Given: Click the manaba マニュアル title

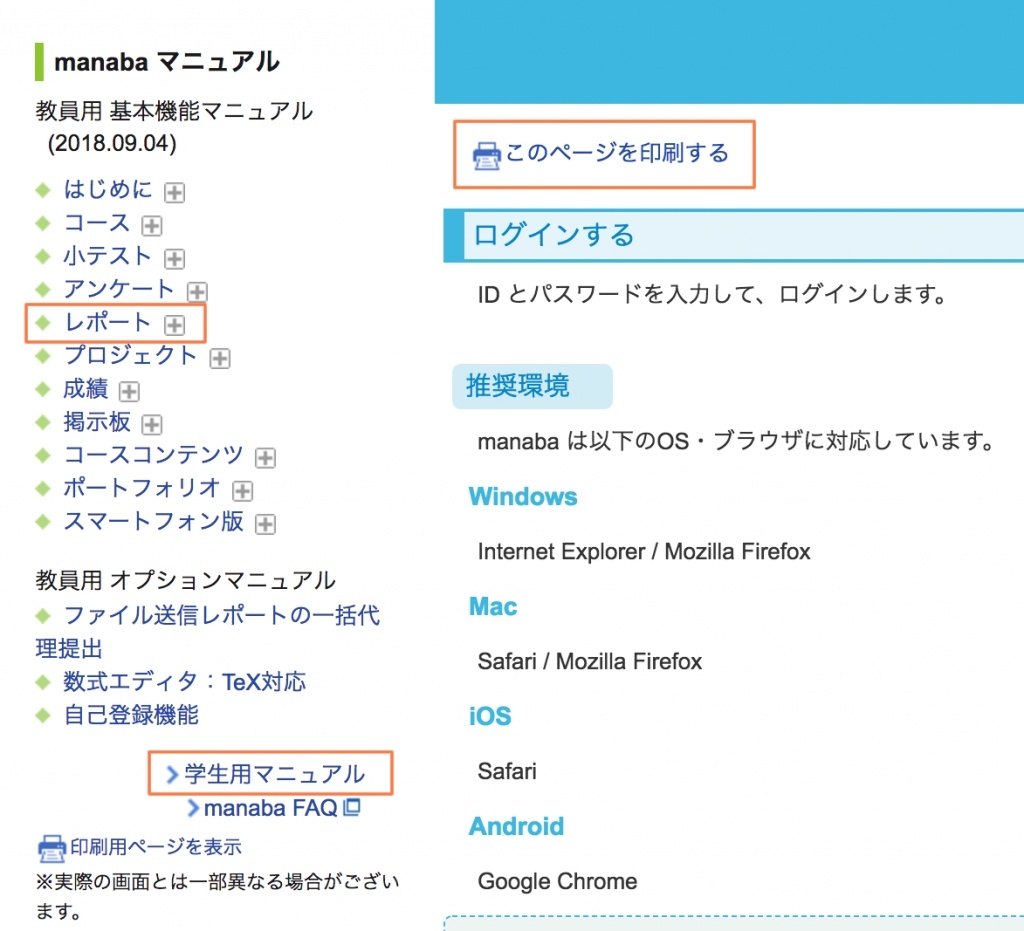Looking at the screenshot, I should pyautogui.click(x=167, y=62).
